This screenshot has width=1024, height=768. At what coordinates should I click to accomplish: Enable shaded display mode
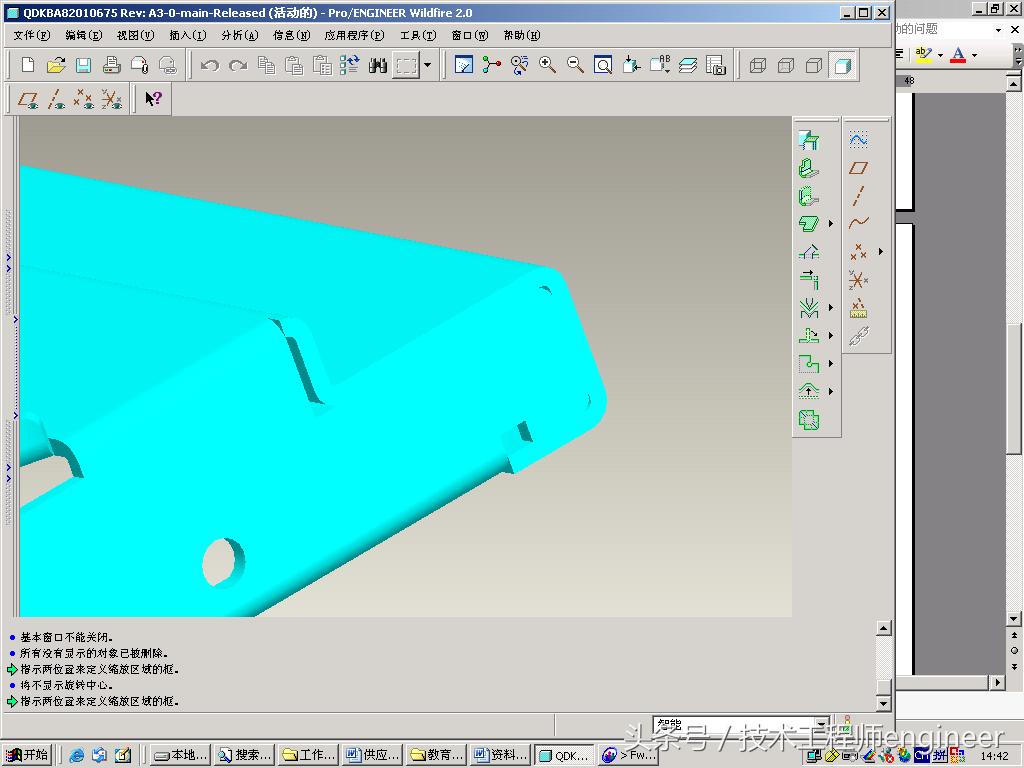843,65
